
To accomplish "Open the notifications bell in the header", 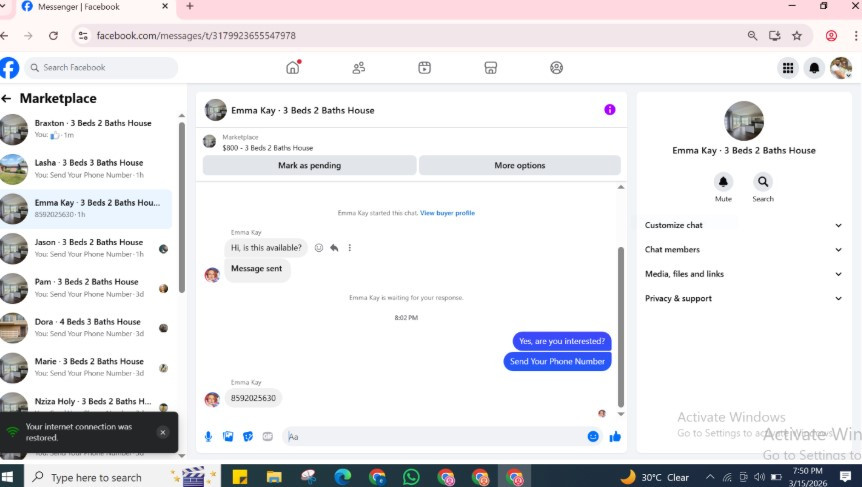I will point(814,68).
